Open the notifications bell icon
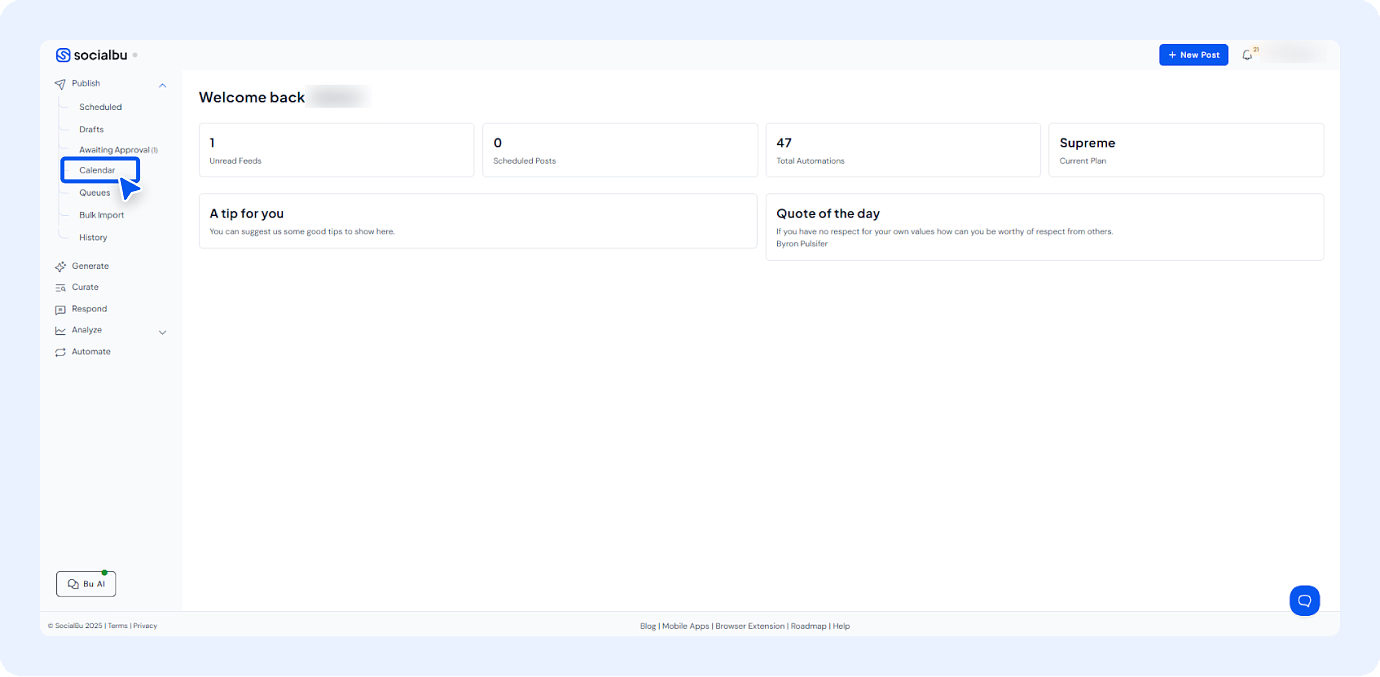 pos(1247,55)
